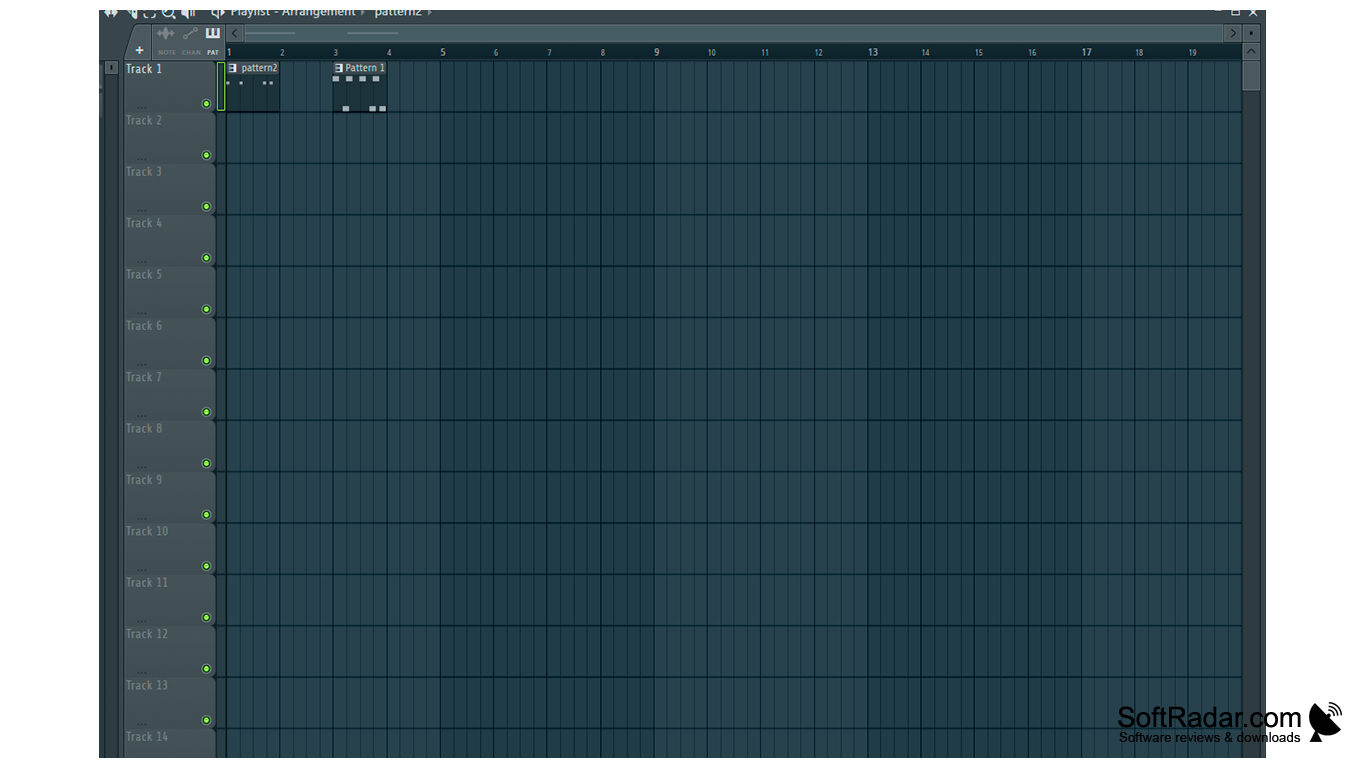
Task: Disable Track 9 using its green light
Action: [x=207, y=515]
